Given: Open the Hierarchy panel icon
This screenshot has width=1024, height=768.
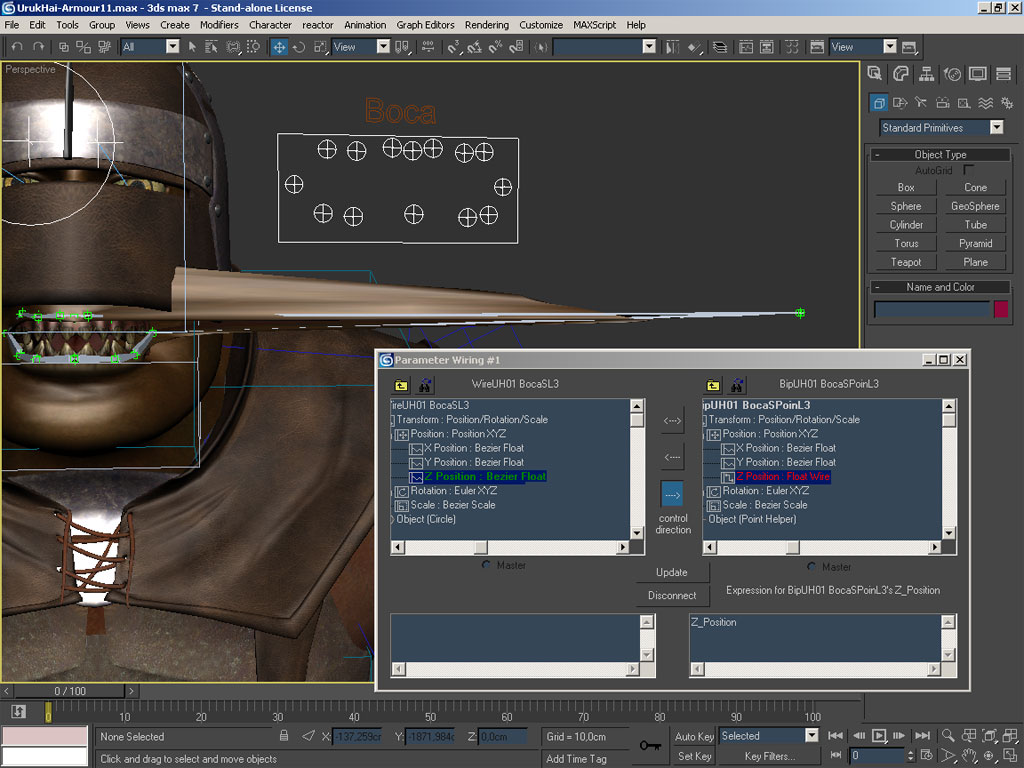Looking at the screenshot, I should [927, 74].
